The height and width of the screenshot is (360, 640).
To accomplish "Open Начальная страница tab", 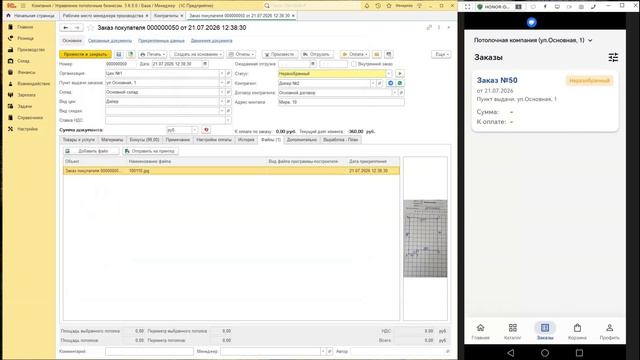I will (x=30, y=16).
